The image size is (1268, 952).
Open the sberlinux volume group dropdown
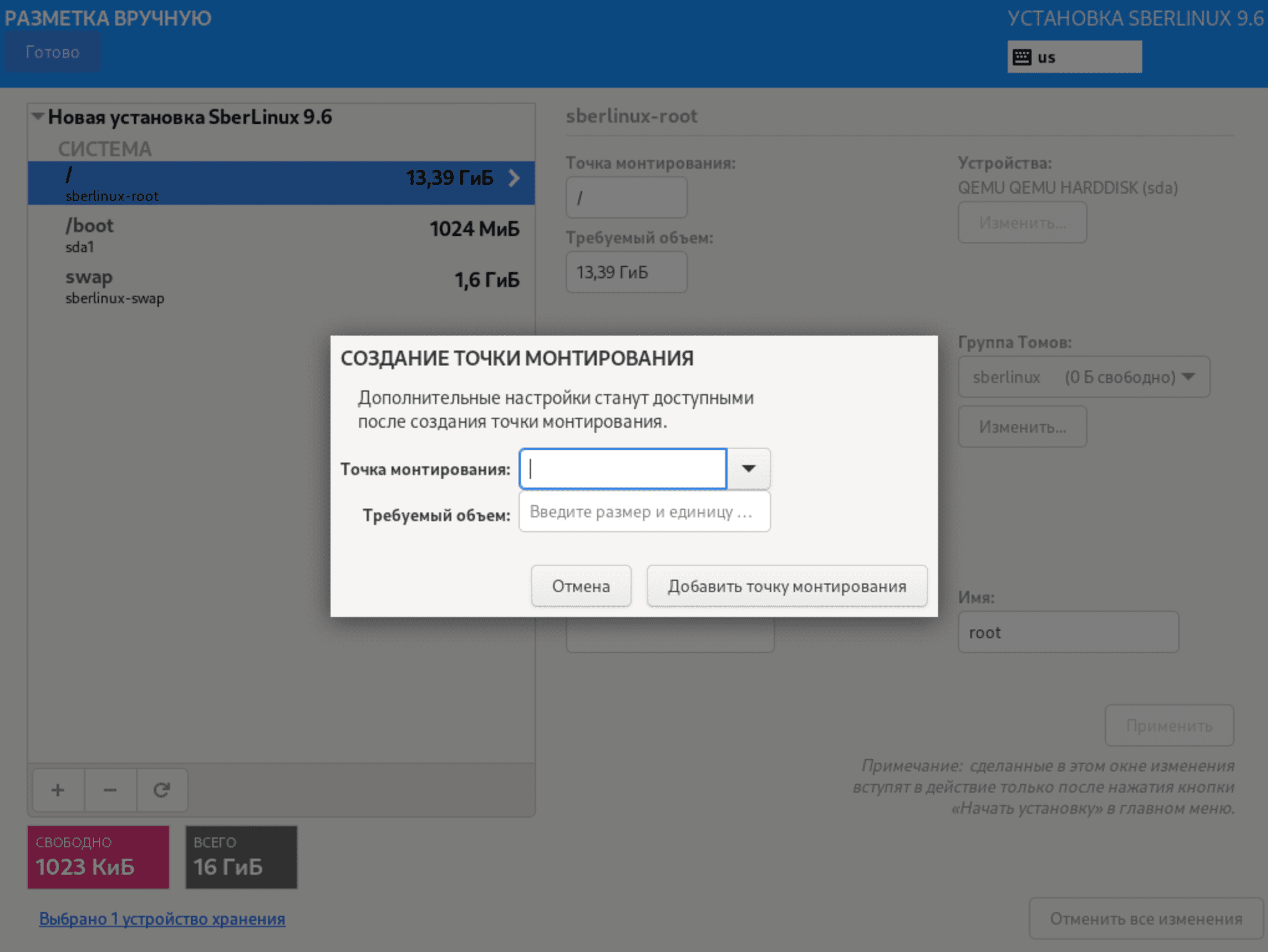[1084, 377]
